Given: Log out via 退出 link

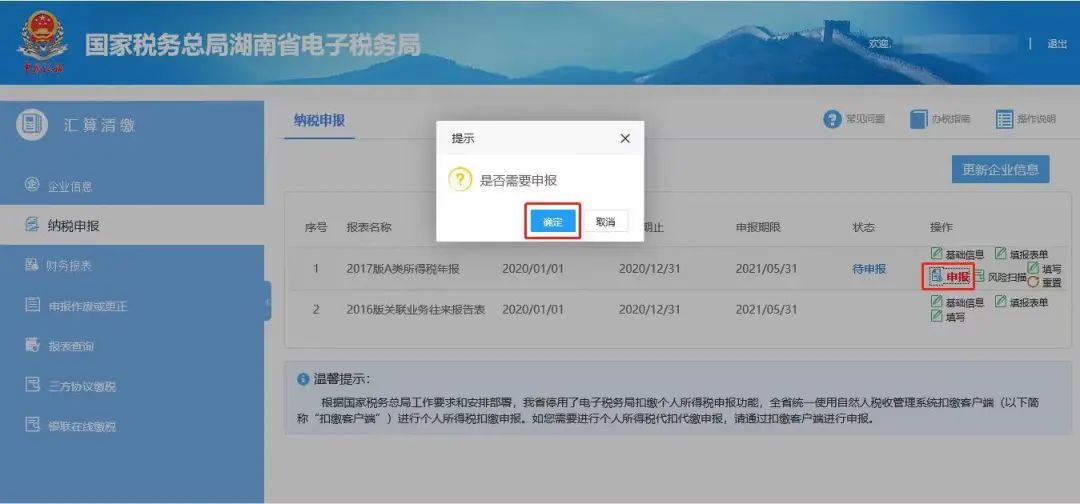Looking at the screenshot, I should 1057,43.
